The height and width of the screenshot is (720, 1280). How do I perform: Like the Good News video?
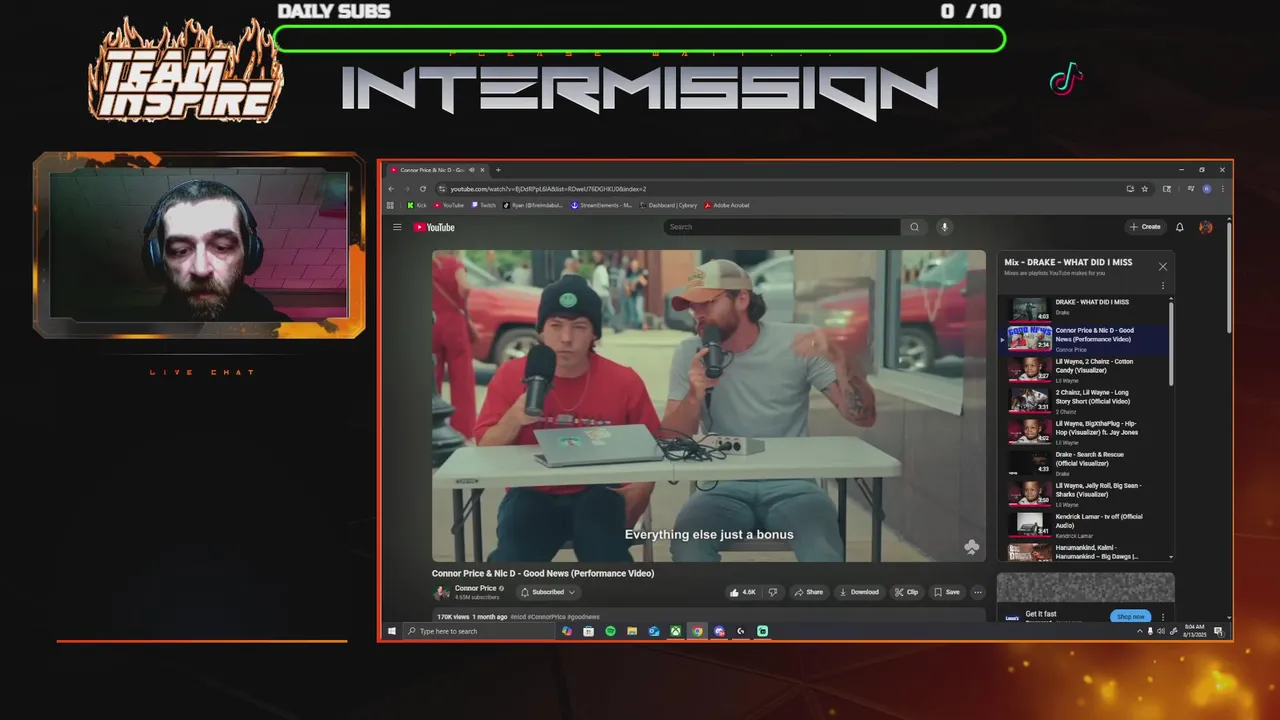tap(743, 592)
